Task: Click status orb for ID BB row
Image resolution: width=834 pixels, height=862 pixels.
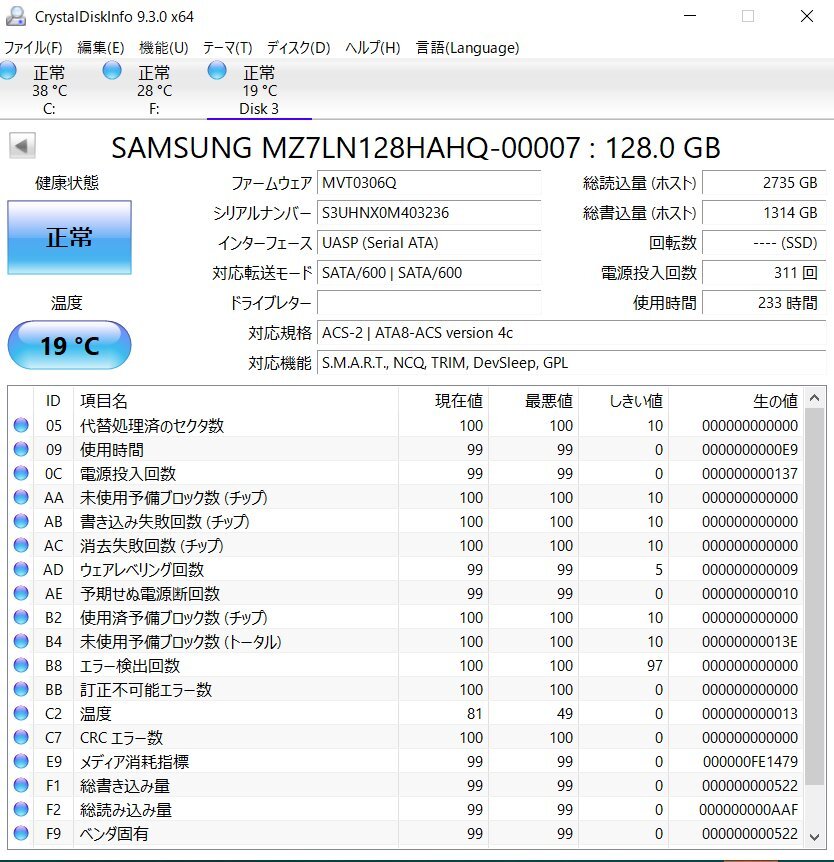Action: click(x=21, y=689)
